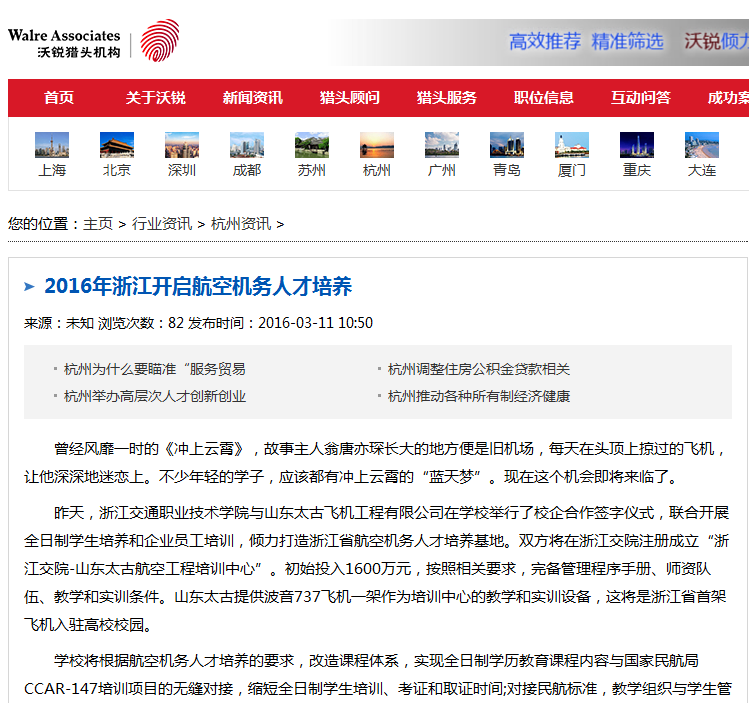Screen dimensions: 749x703
Task: Click the Suzhou city picture icon
Action: coord(312,145)
